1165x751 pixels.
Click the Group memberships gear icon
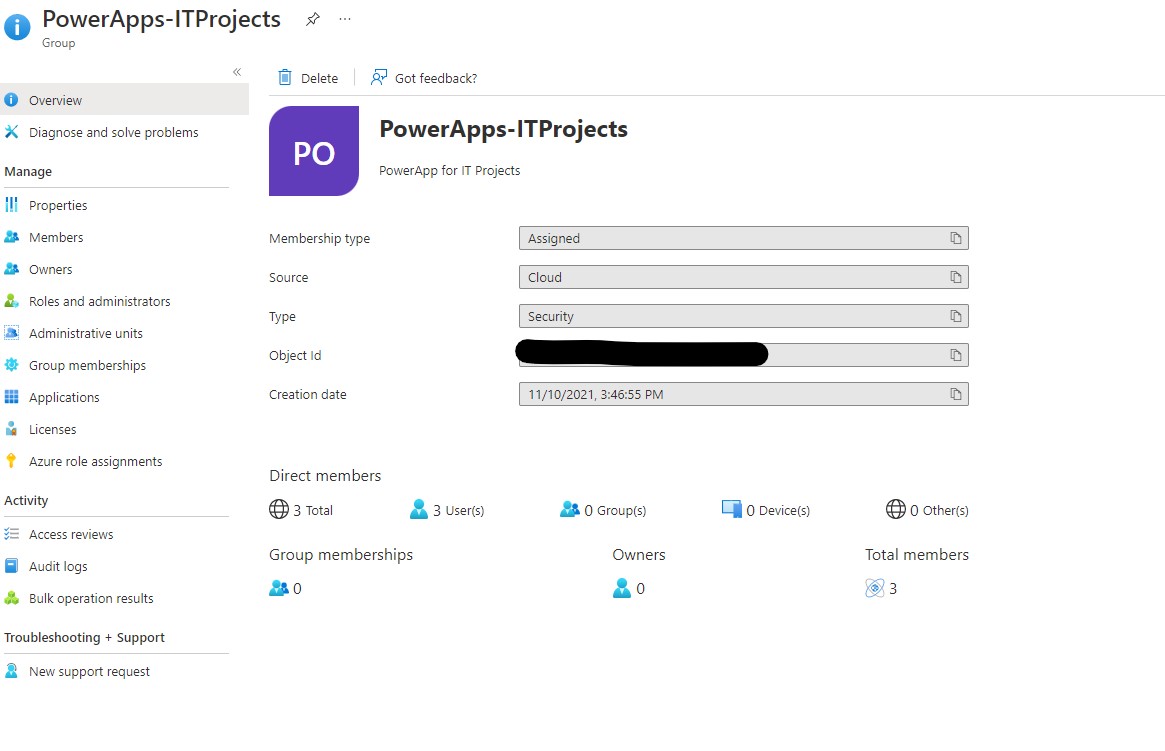pos(11,365)
